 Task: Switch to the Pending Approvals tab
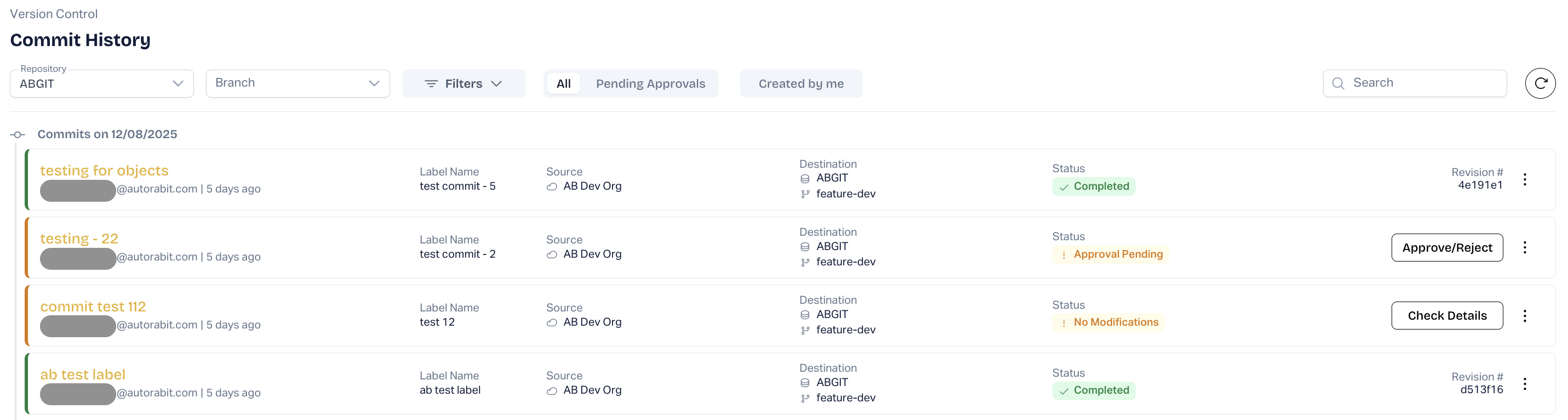650,83
